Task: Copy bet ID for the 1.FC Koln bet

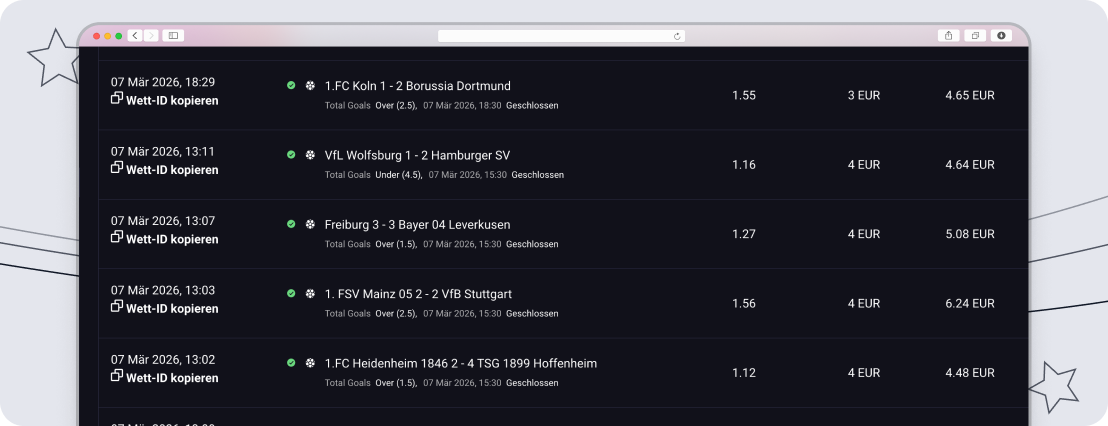Action: coord(165,100)
